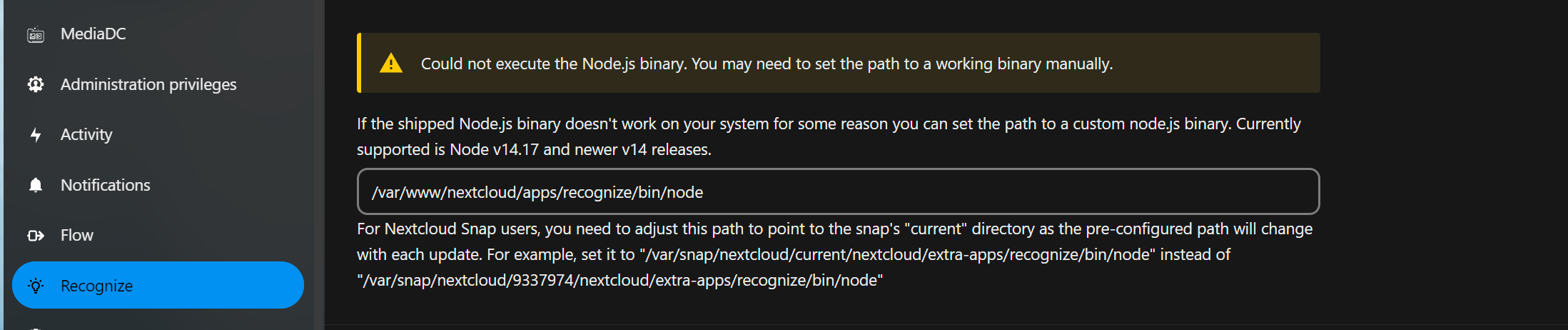
Task: Click the MediaDC sidebar icon
Action: (x=36, y=34)
